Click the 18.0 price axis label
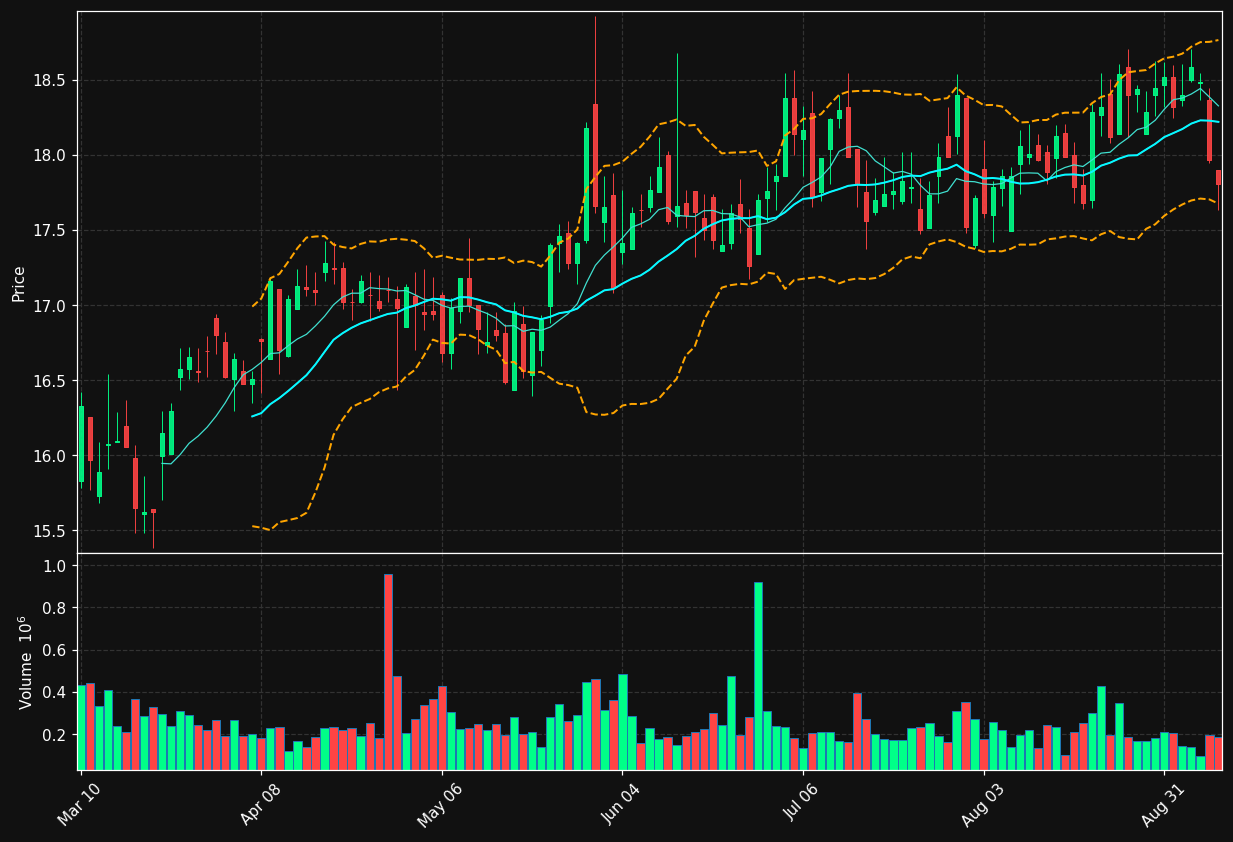Viewport: 1233px width, 842px height. (50, 156)
